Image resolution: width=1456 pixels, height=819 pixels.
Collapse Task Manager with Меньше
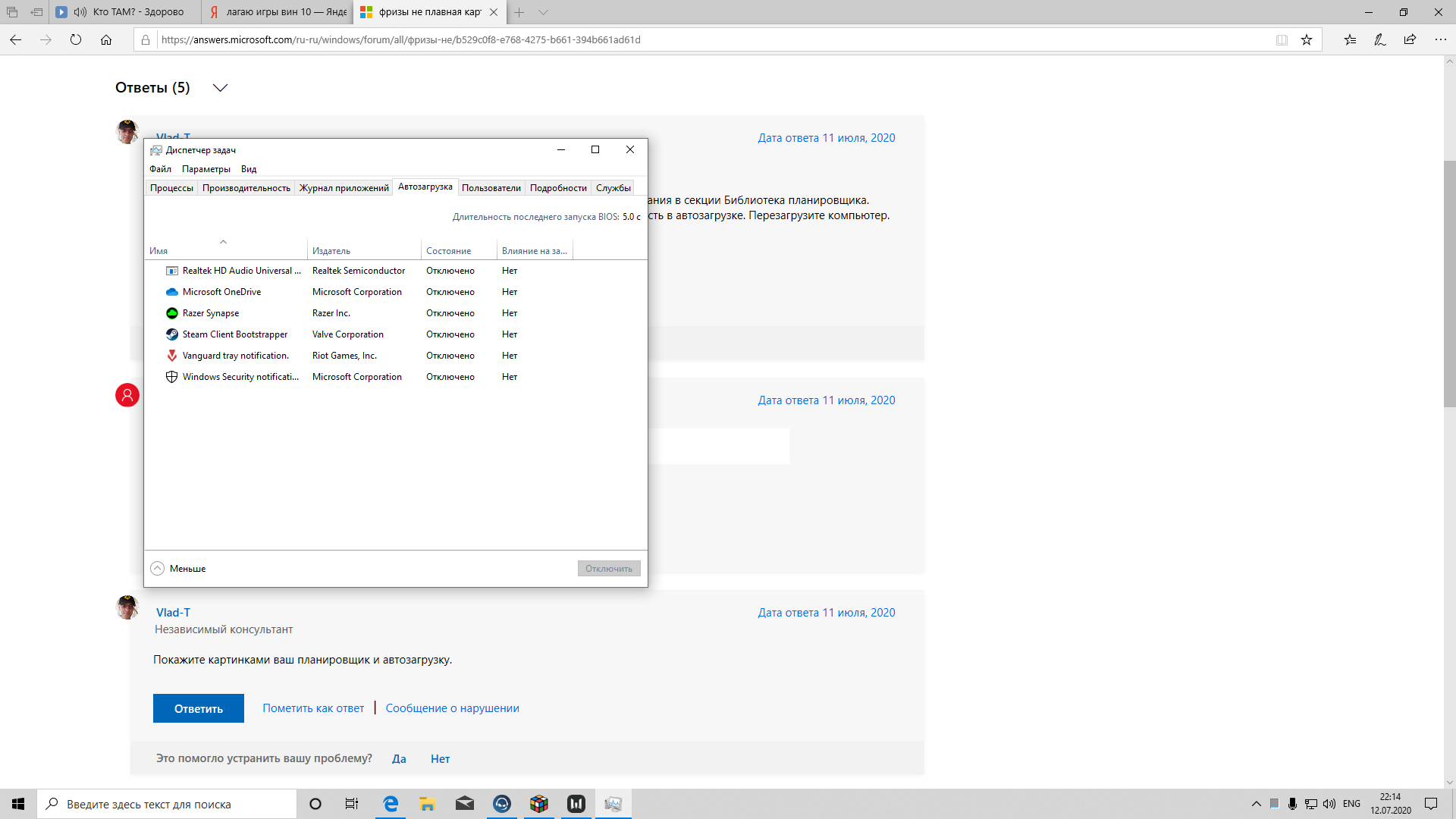coord(178,569)
